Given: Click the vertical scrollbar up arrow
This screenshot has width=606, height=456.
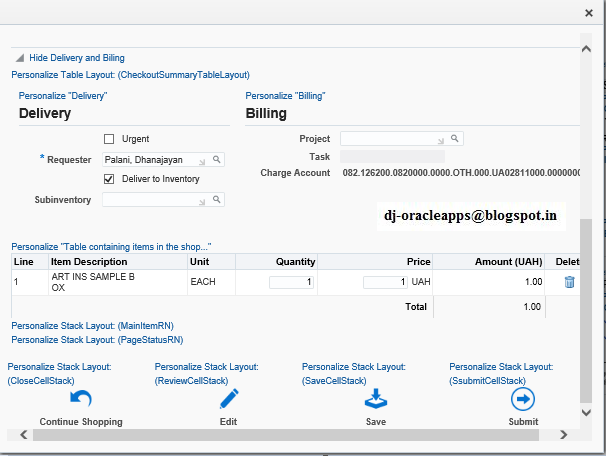Looking at the screenshot, I should (586, 49).
